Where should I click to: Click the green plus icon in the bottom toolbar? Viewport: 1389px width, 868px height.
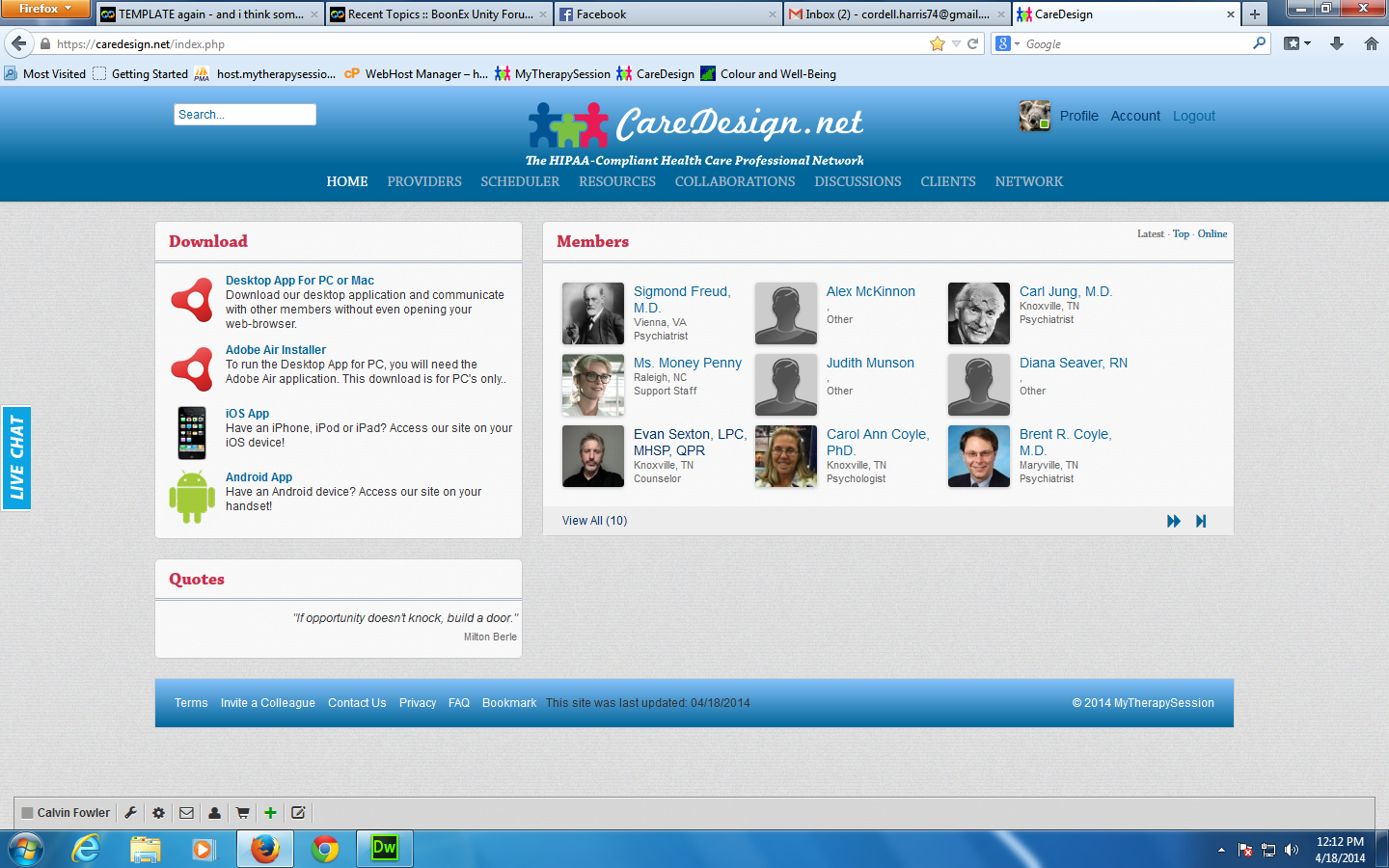270,813
